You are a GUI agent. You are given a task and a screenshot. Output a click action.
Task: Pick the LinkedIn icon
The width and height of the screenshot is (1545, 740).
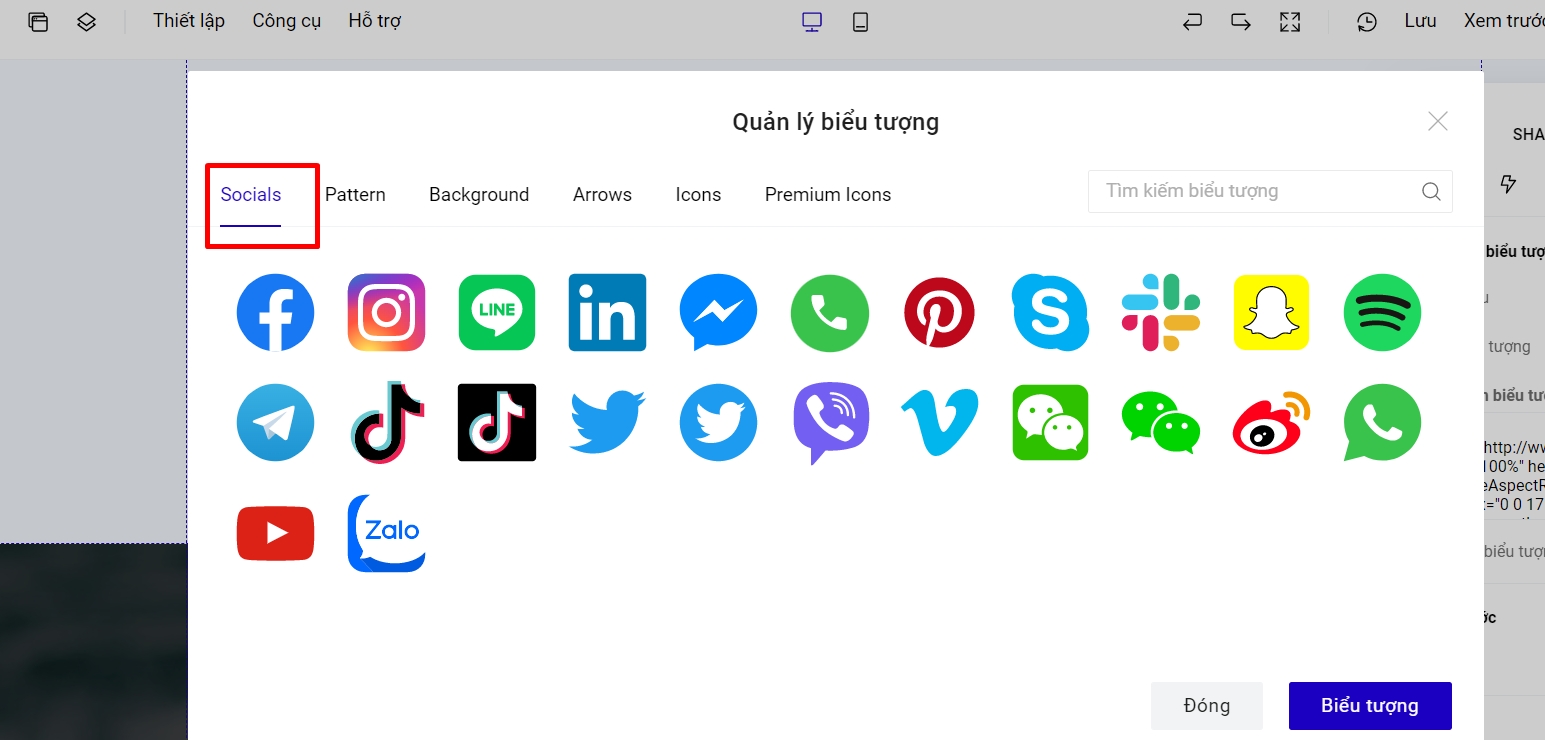[607, 312]
